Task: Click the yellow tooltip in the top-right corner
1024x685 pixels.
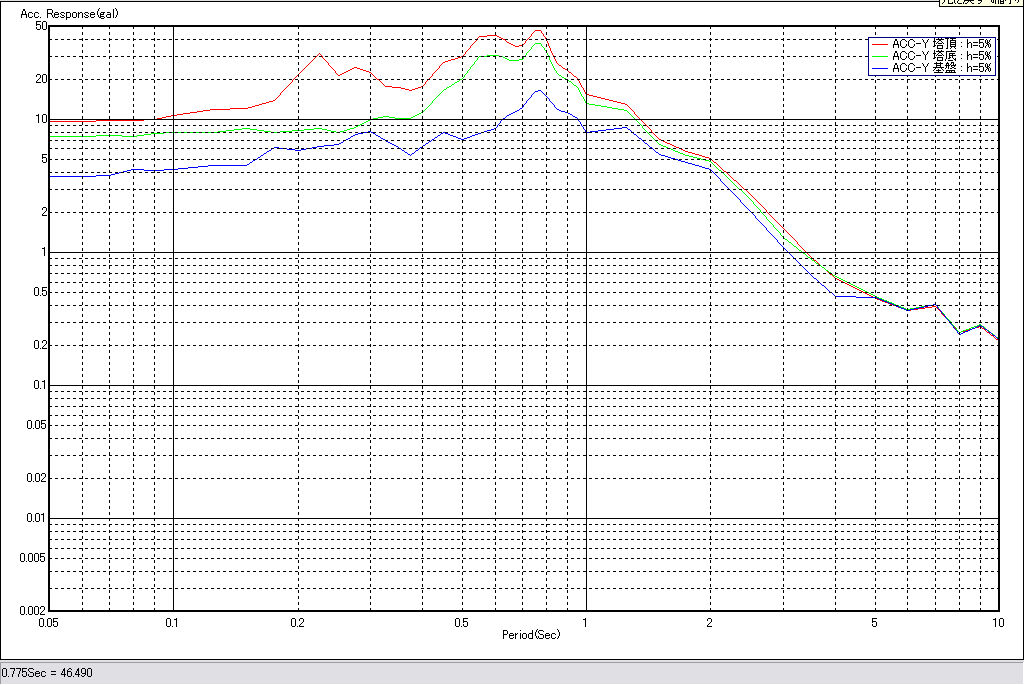Action: tap(980, 3)
